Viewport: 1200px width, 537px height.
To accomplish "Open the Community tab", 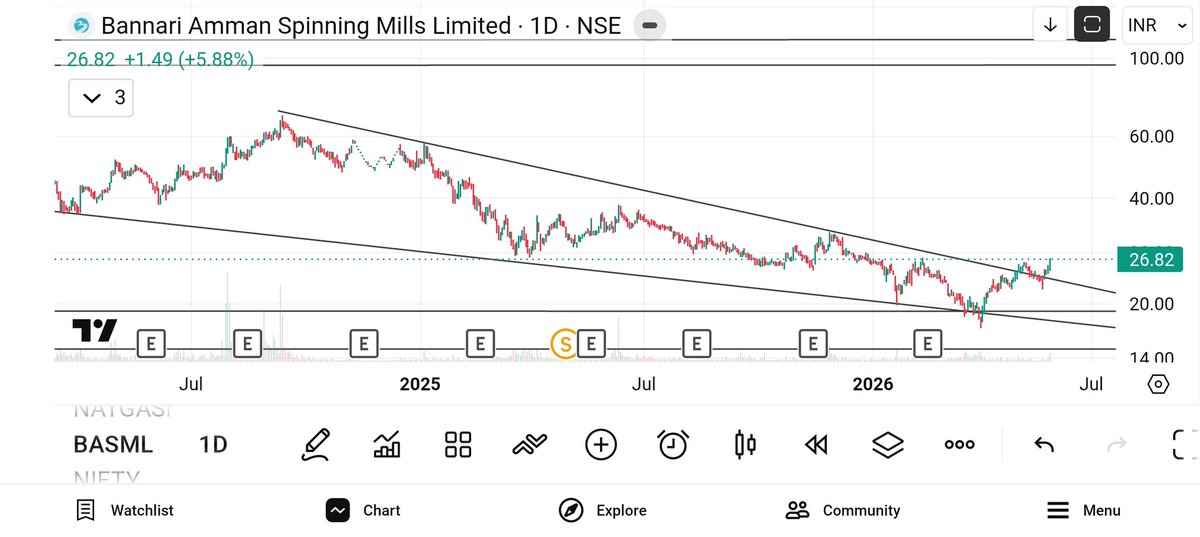I will point(843,510).
